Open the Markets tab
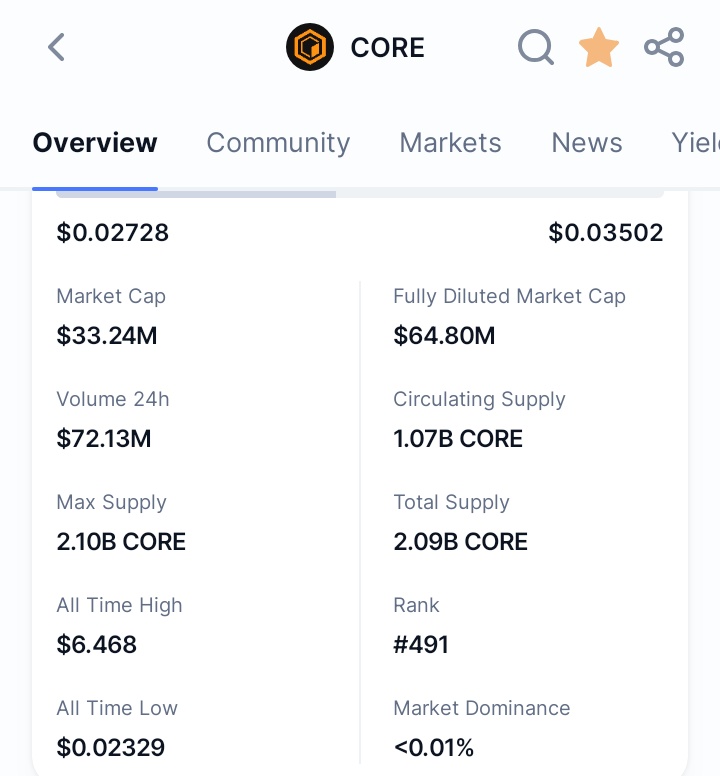Image resolution: width=720 pixels, height=776 pixels. 450,143
